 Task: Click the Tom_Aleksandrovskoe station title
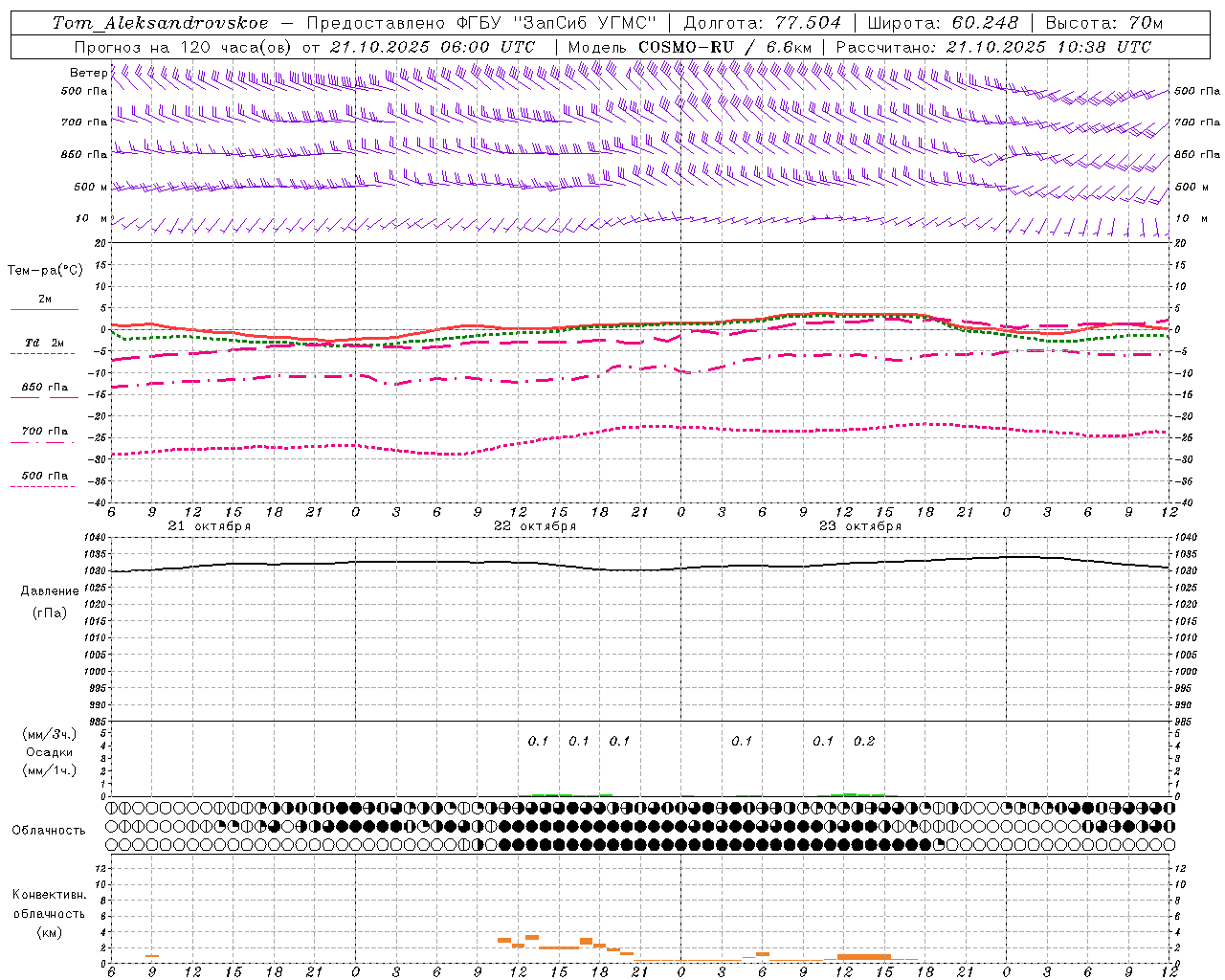[160, 23]
